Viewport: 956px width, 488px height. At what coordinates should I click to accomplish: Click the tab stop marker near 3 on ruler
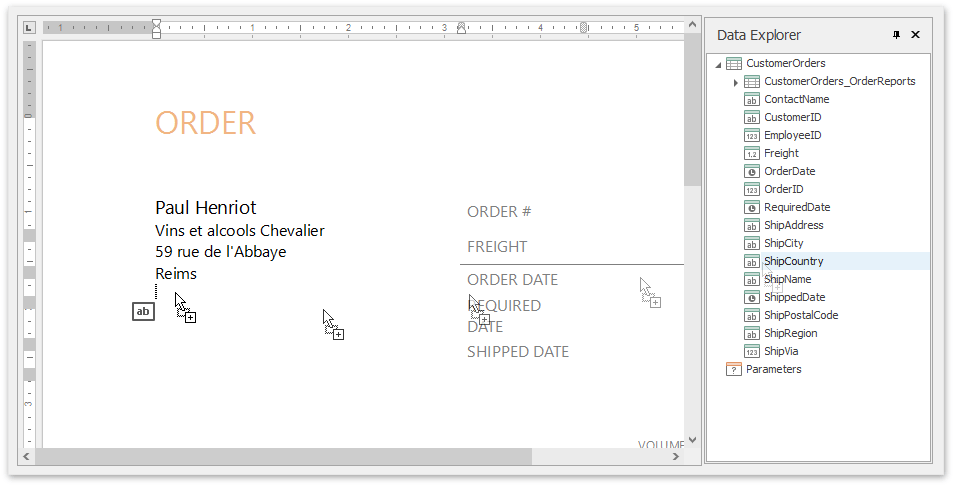coord(462,27)
